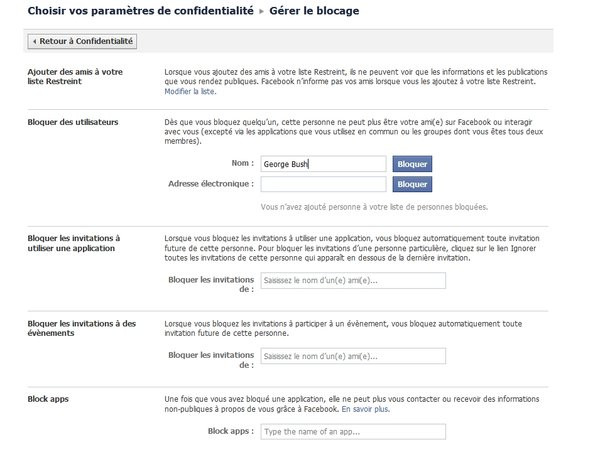Click the event invitations friend name field
Viewport: 600px width, 452px height.
pyautogui.click(x=353, y=356)
